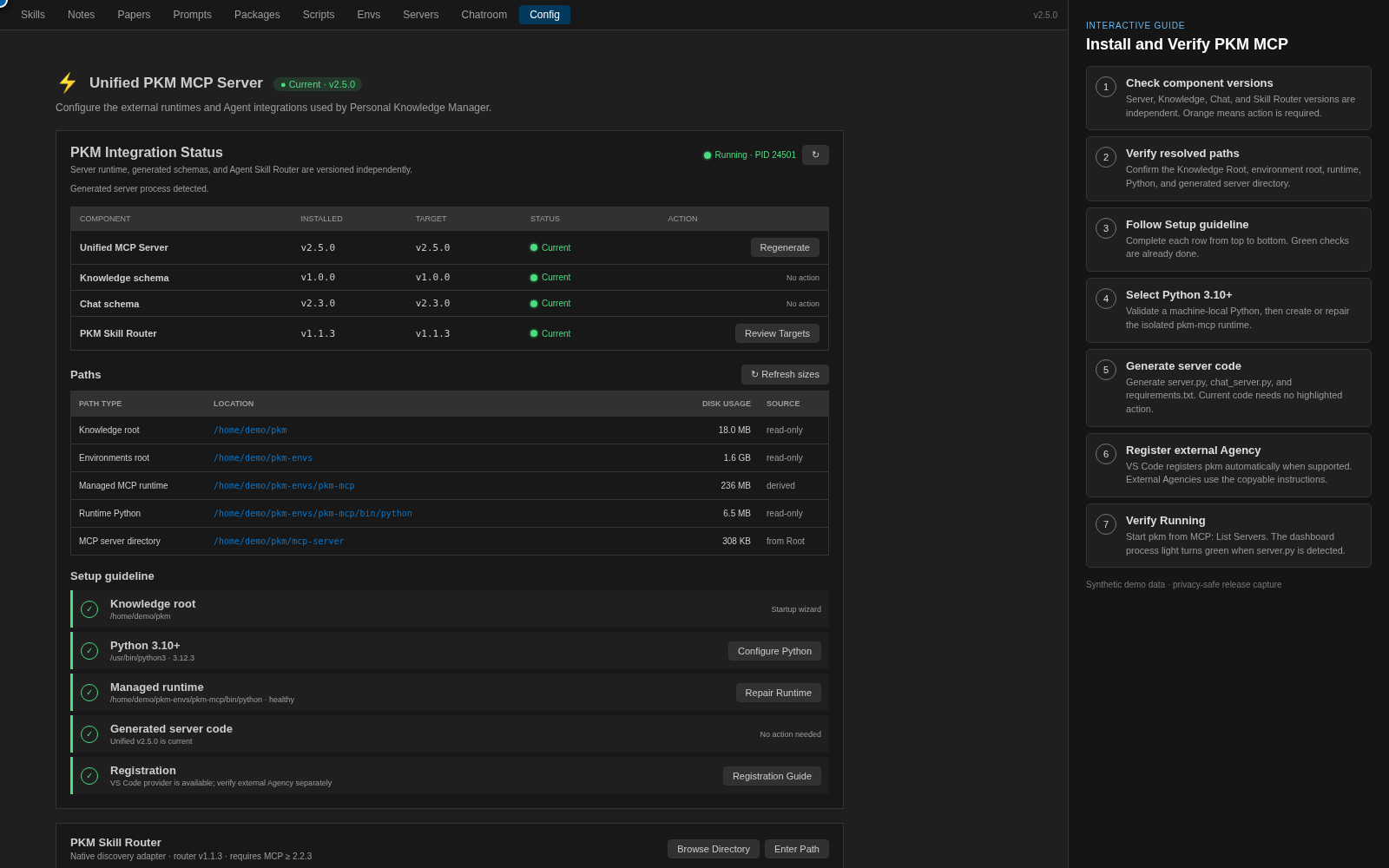
Task: Click the 'Knowledge schema' component name
Action: pos(124,278)
